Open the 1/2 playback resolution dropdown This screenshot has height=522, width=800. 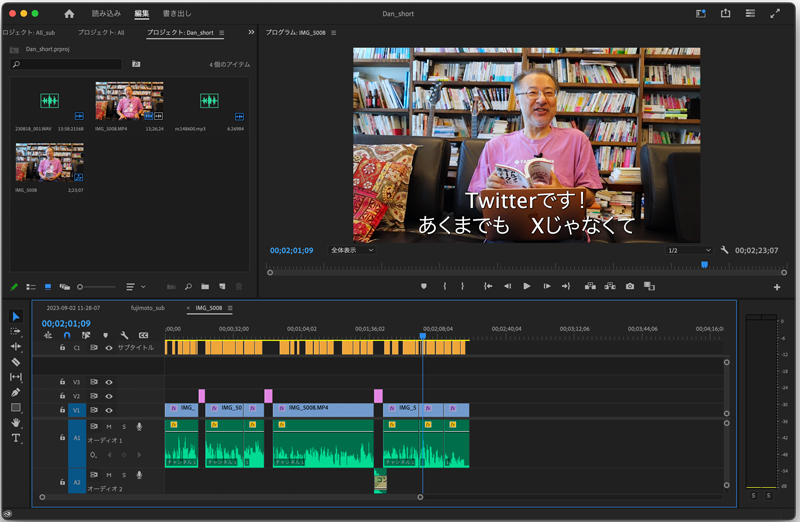tap(689, 250)
